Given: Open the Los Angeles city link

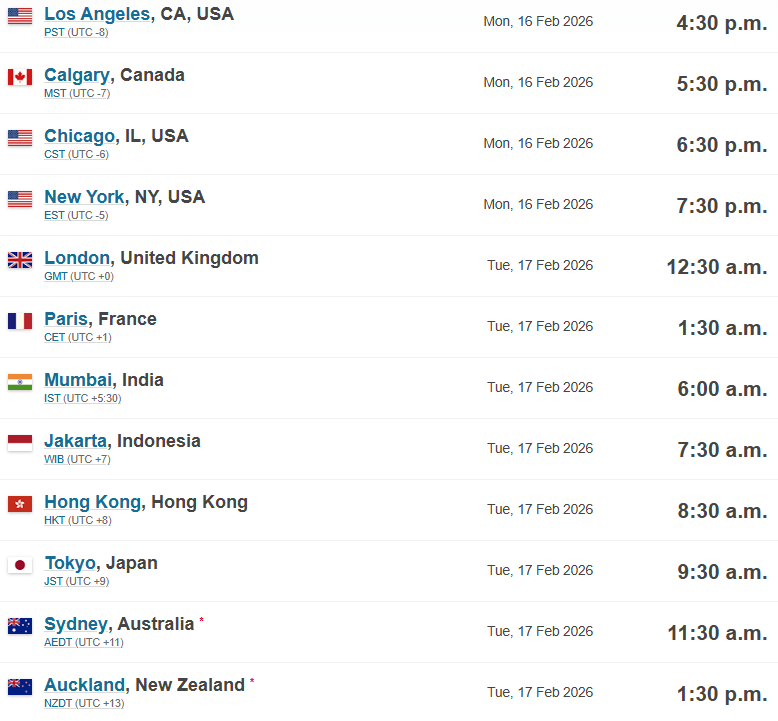Looking at the screenshot, I should 97,14.
